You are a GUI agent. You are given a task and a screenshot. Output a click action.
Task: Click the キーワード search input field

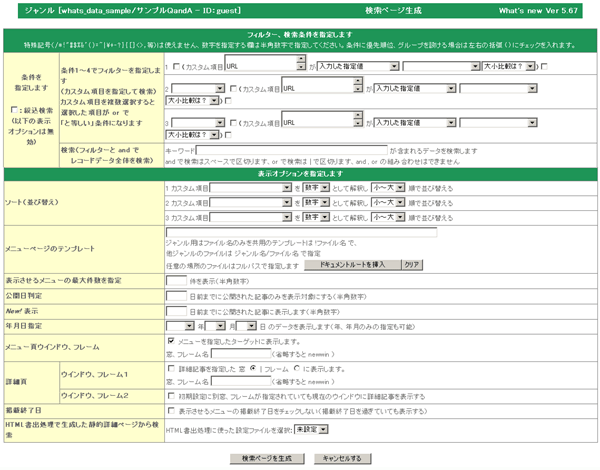click(292, 150)
